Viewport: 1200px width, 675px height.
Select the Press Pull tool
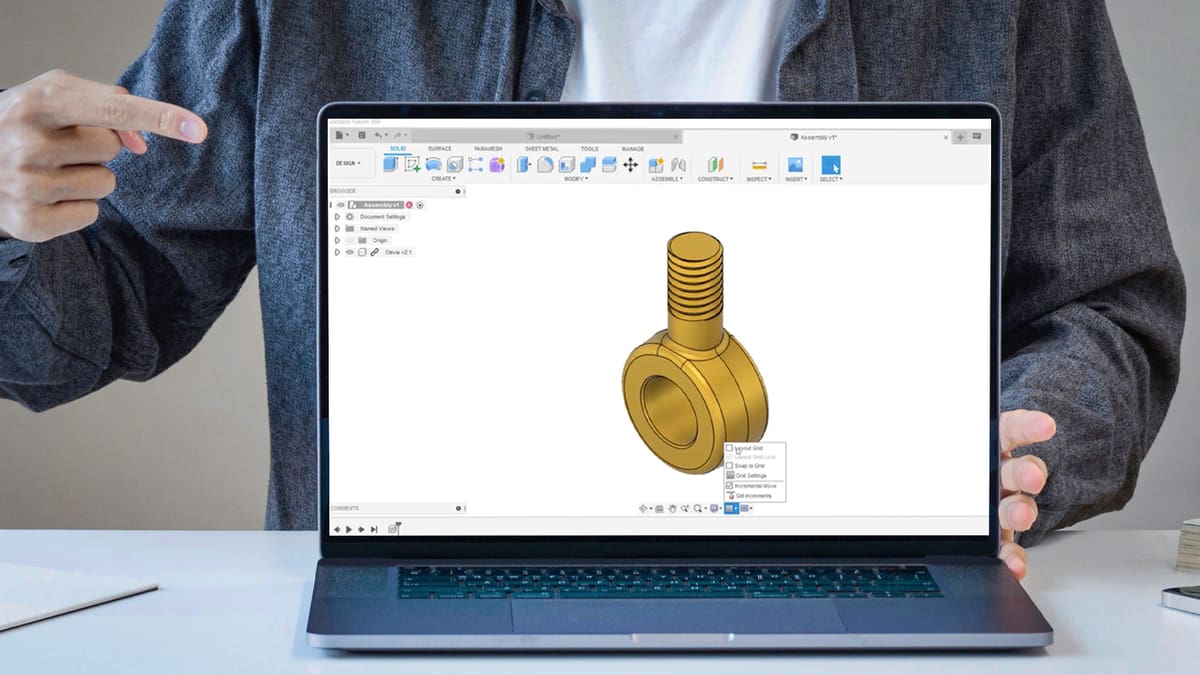coord(523,164)
